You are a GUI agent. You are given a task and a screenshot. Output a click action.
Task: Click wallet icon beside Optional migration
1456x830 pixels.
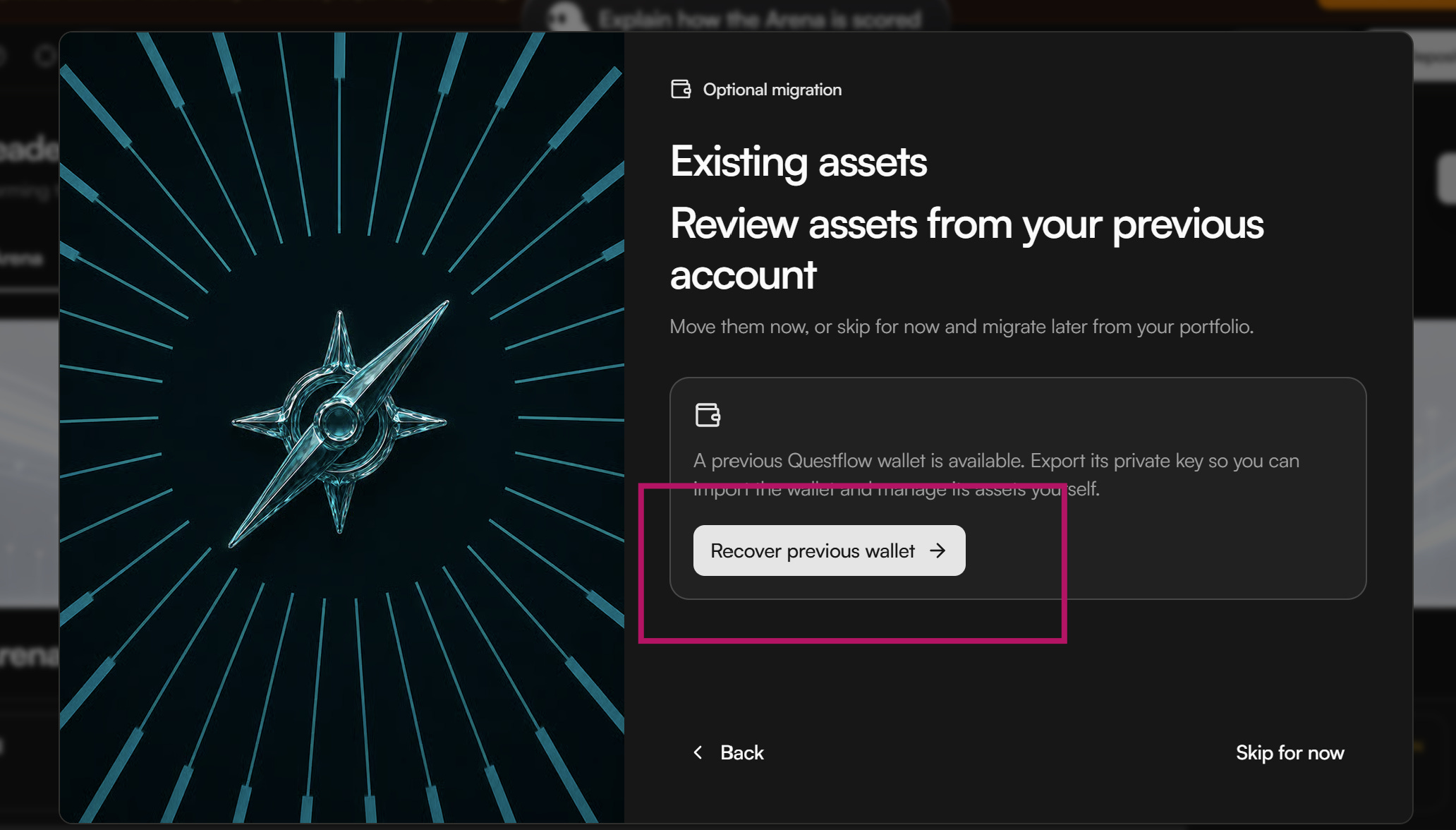(681, 89)
